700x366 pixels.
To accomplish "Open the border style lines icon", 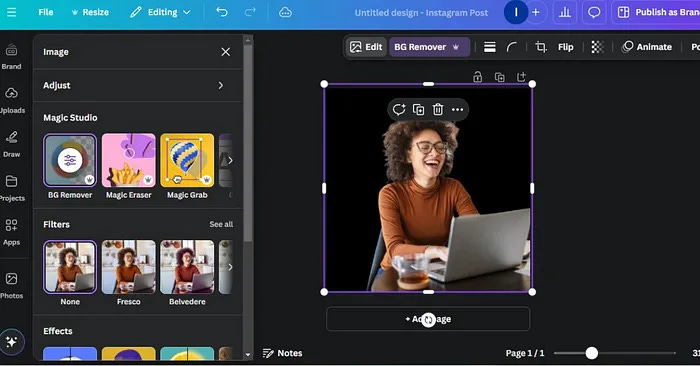I will [x=490, y=47].
